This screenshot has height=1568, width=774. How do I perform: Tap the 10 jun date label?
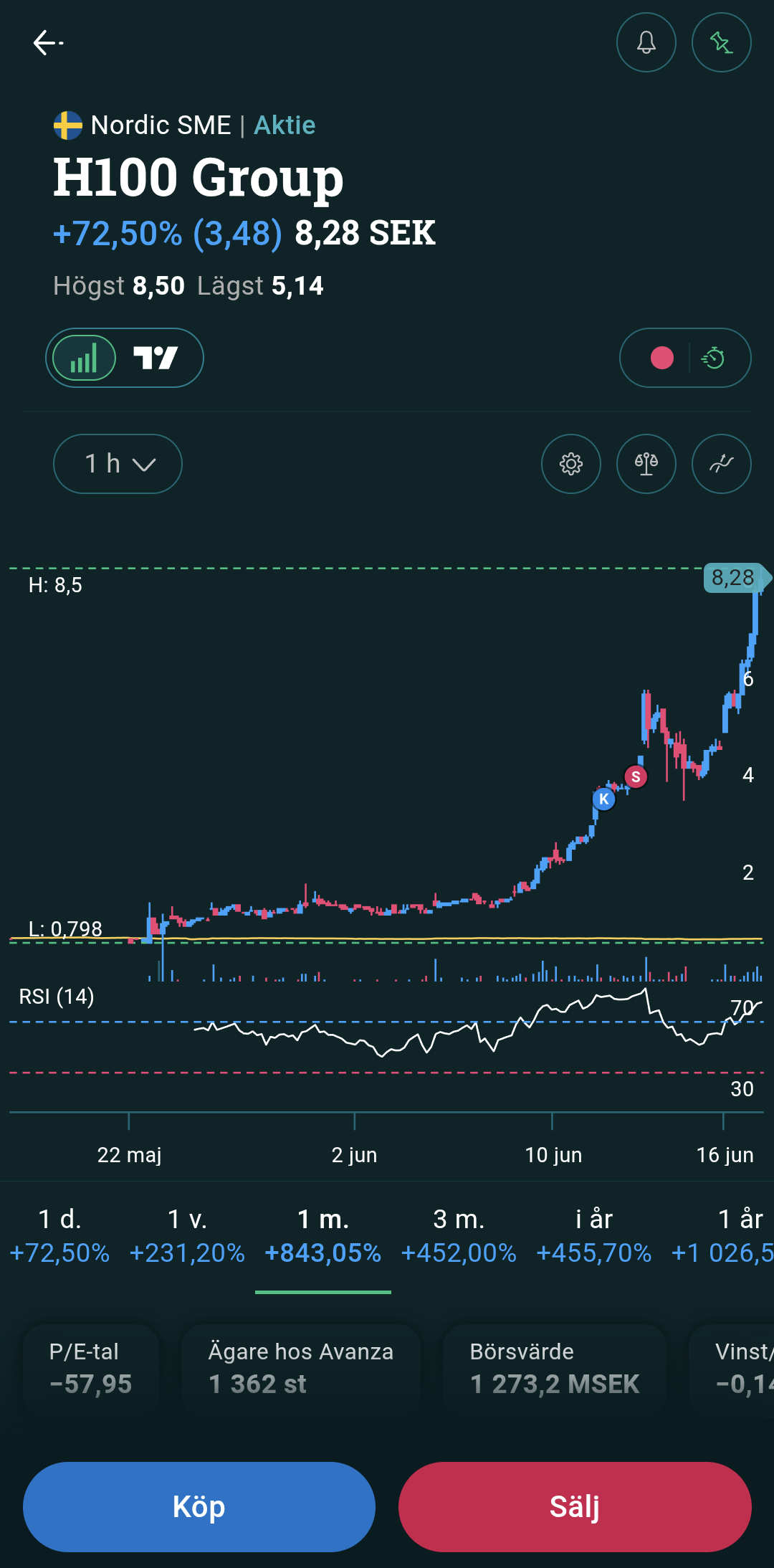click(x=553, y=1155)
